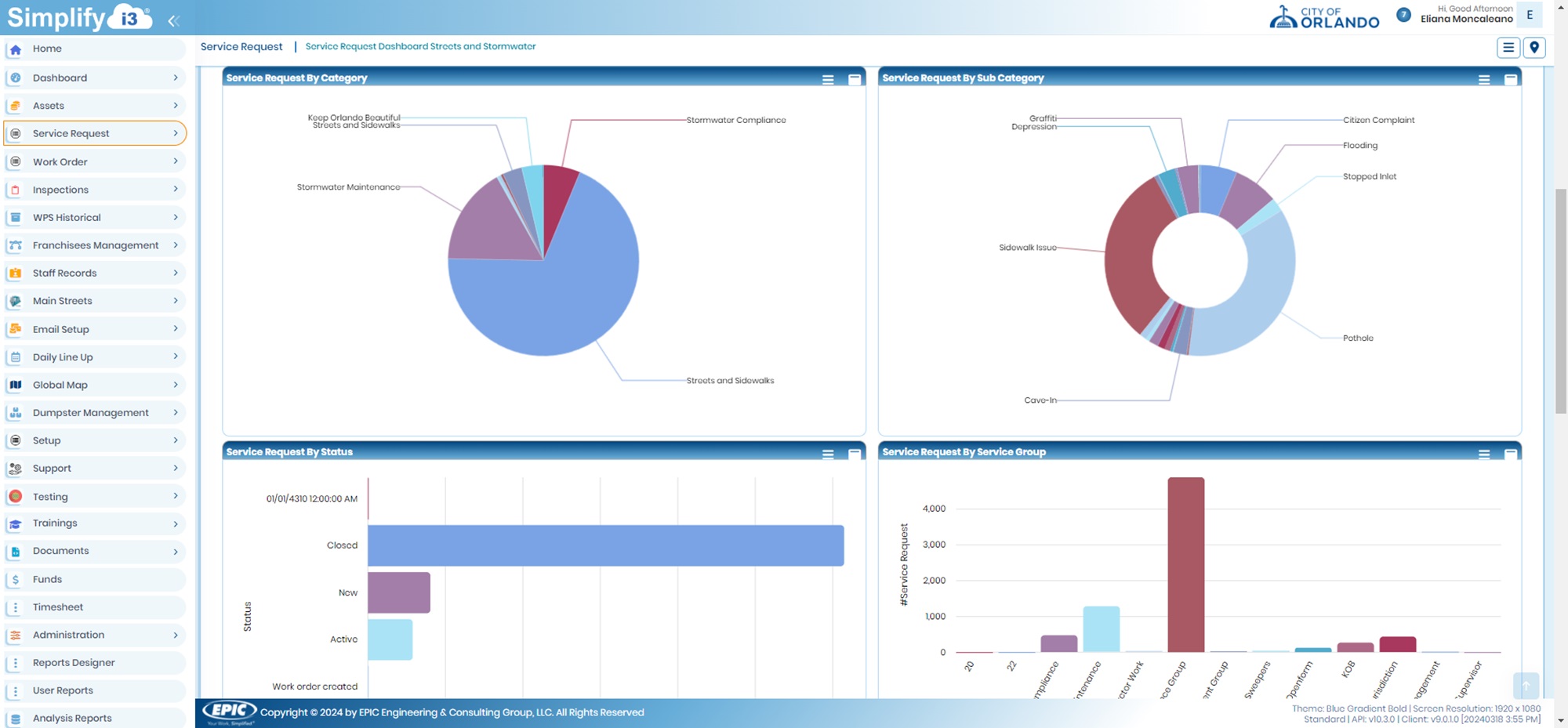
Task: Minimize the Service Request By Category panel
Action: pos(855,79)
